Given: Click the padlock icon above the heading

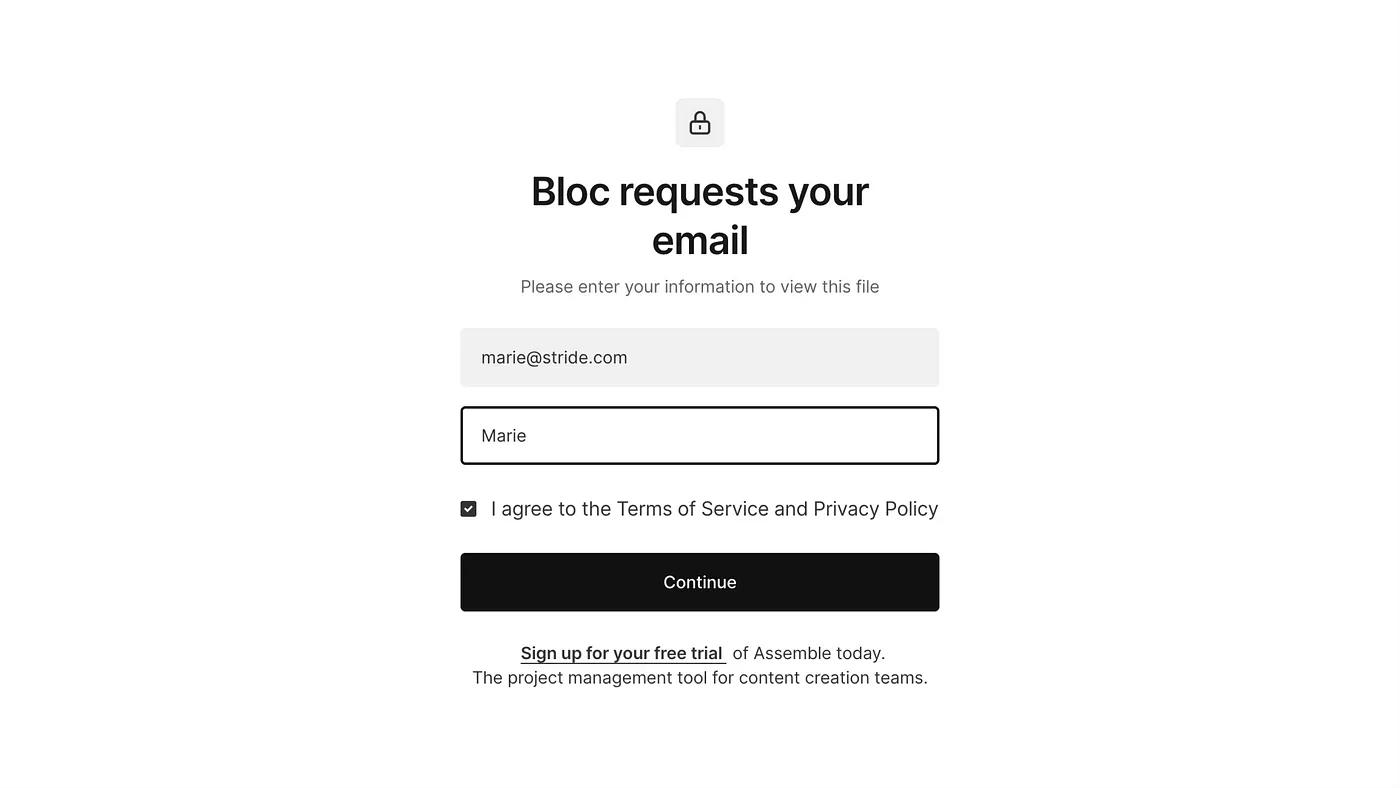Looking at the screenshot, I should [700, 123].
